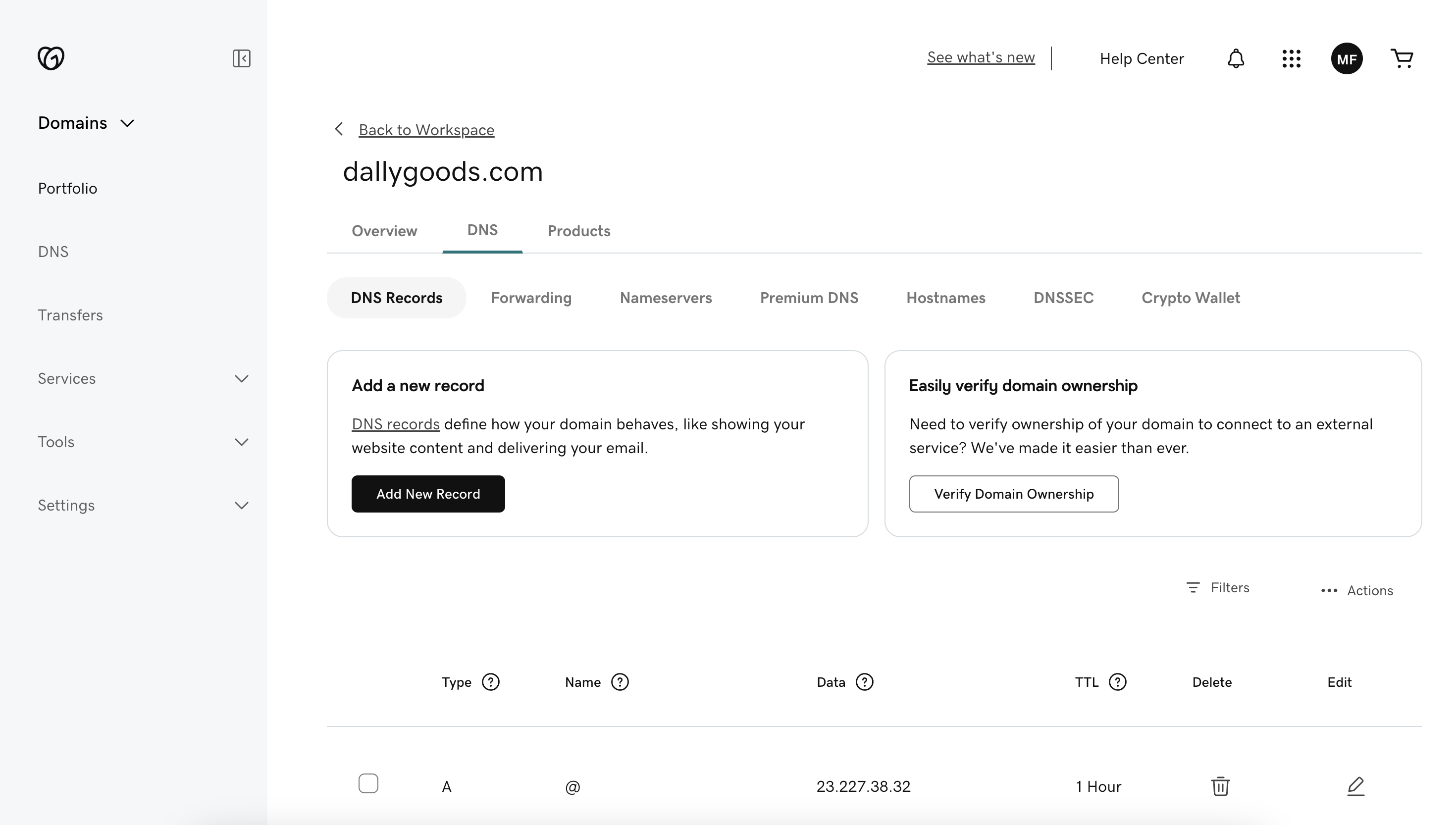
Task: Open the notifications bell
Action: (1235, 58)
